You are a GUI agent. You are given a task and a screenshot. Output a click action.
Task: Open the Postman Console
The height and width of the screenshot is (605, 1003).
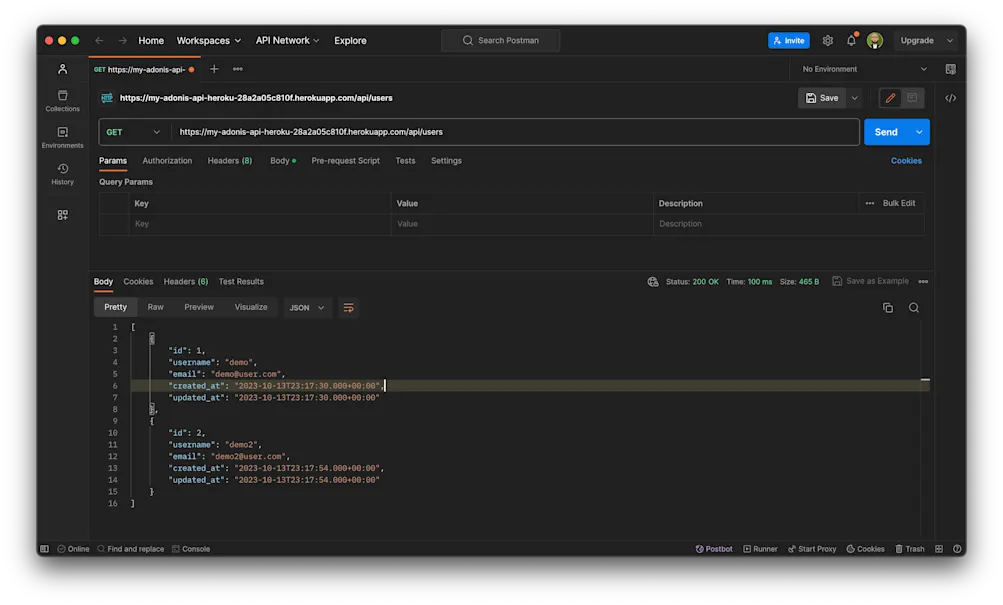click(x=190, y=548)
